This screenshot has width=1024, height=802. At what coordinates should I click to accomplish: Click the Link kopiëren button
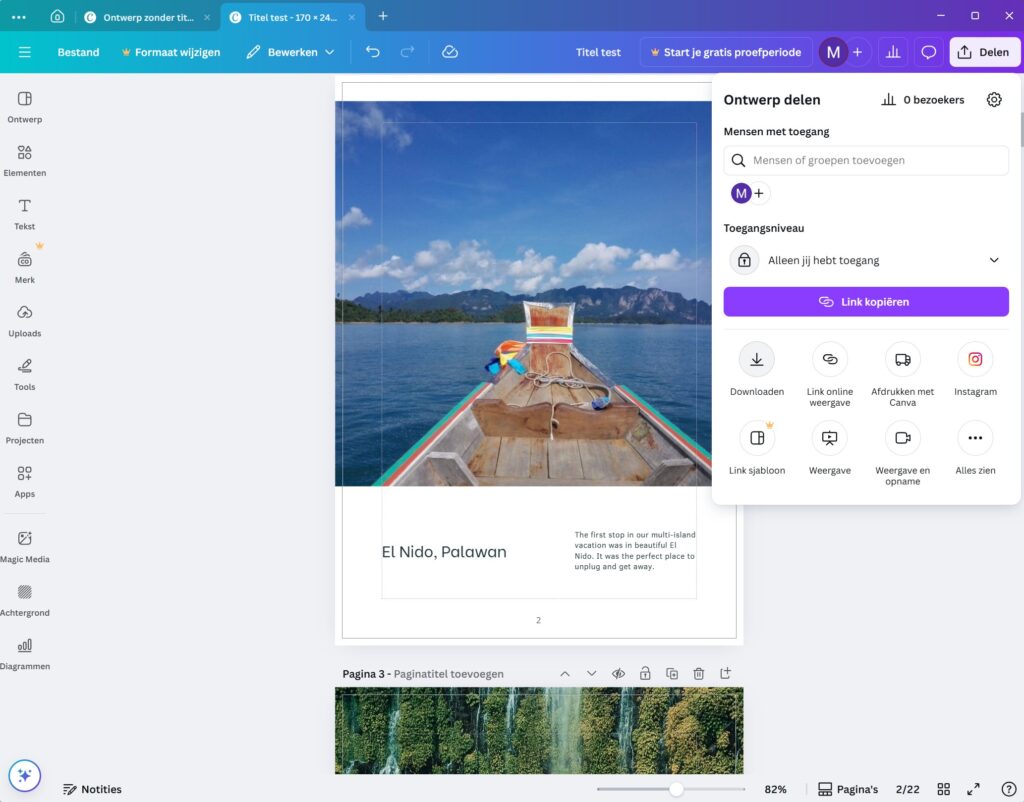[x=865, y=301]
